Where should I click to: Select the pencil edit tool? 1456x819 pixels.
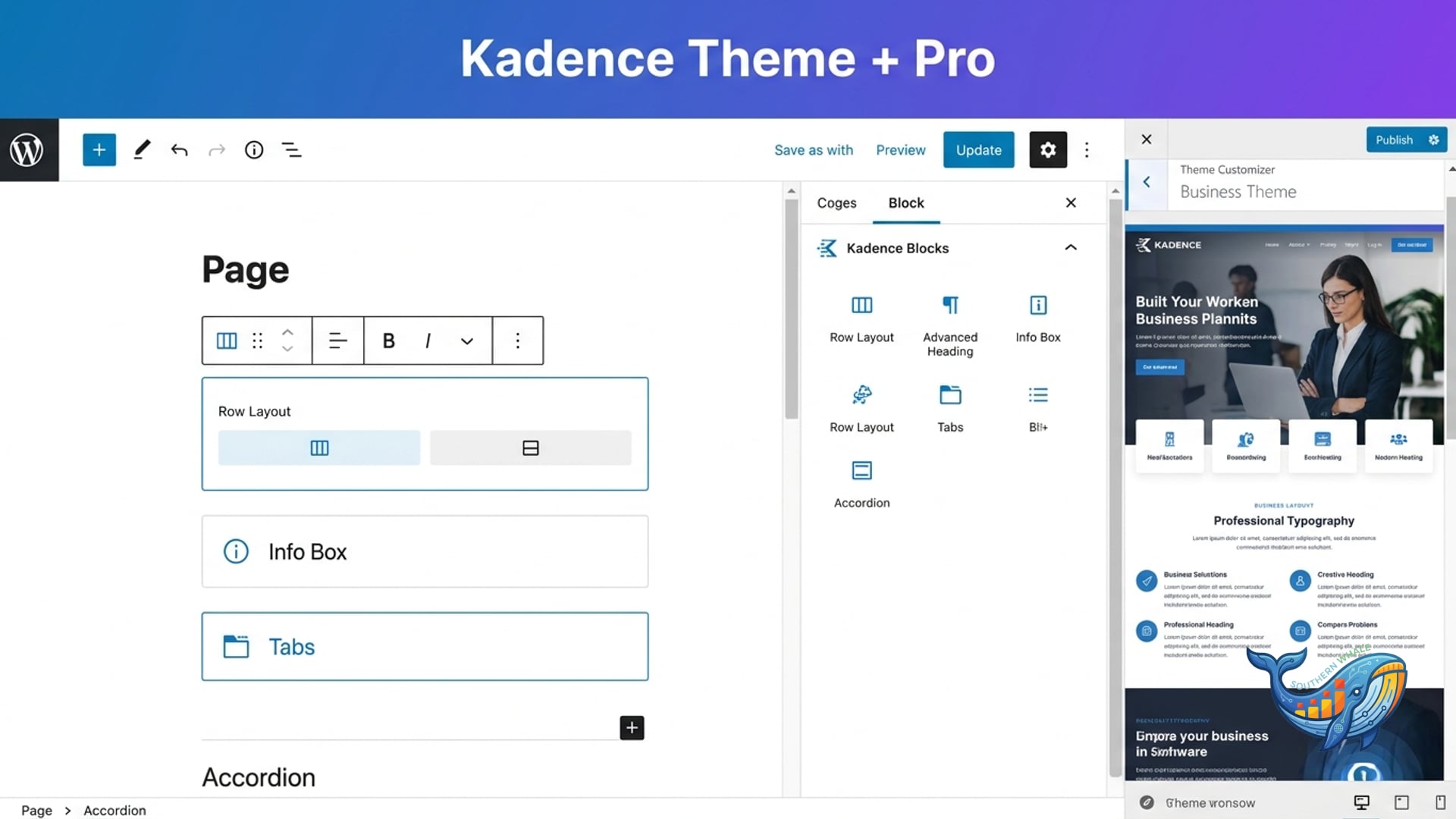coord(142,149)
